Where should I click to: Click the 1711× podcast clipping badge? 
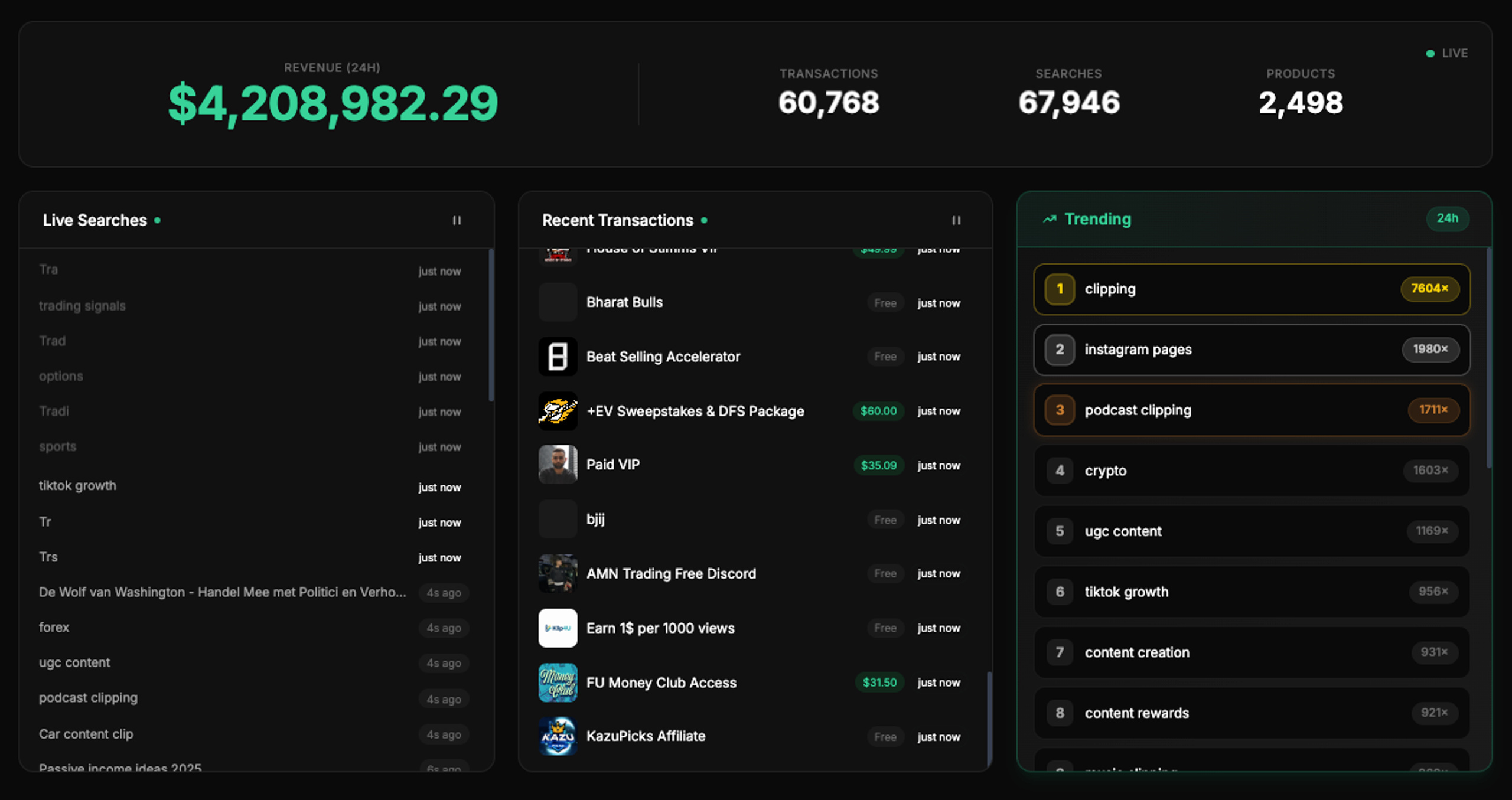tap(1433, 410)
